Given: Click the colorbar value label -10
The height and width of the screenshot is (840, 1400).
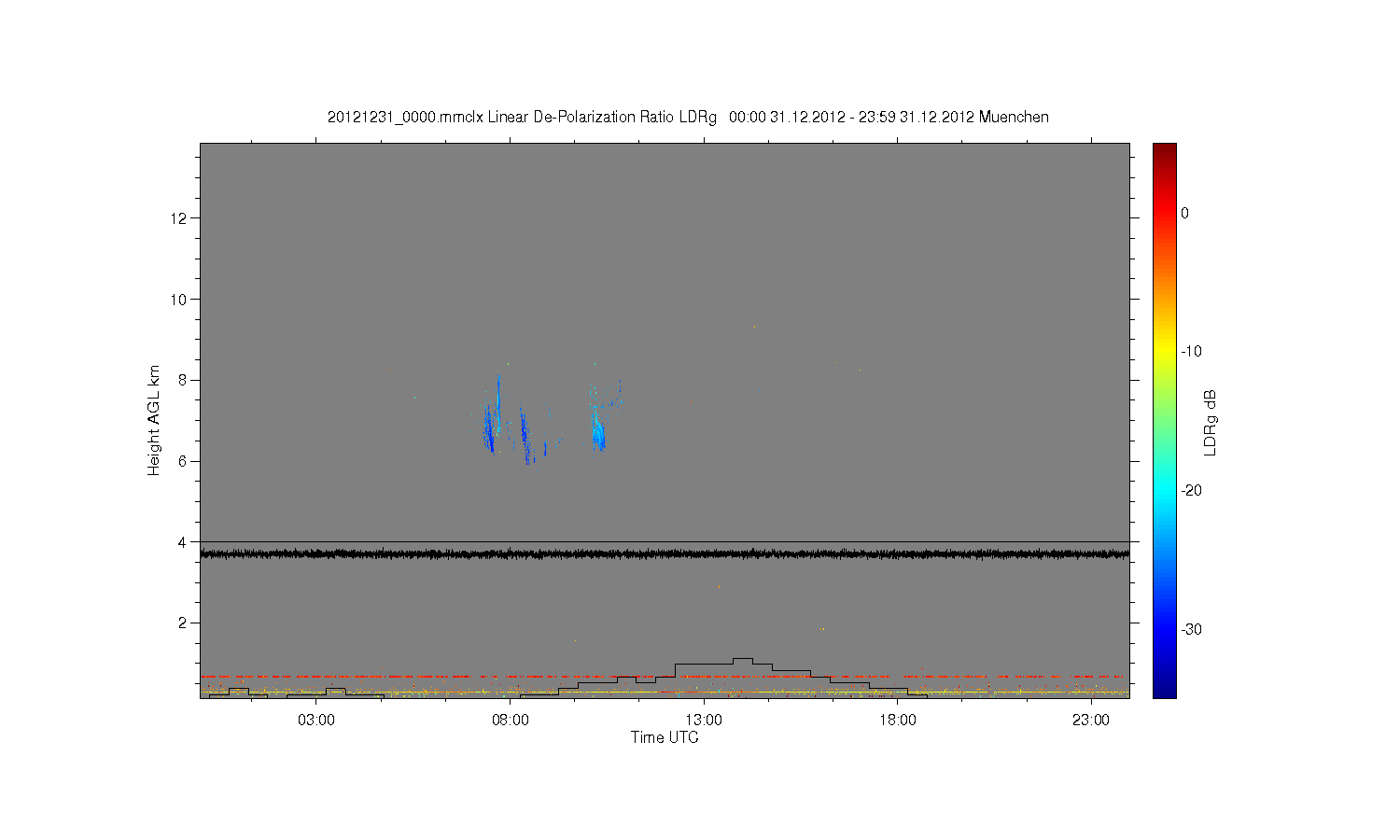Looking at the screenshot, I should coord(1191,352).
